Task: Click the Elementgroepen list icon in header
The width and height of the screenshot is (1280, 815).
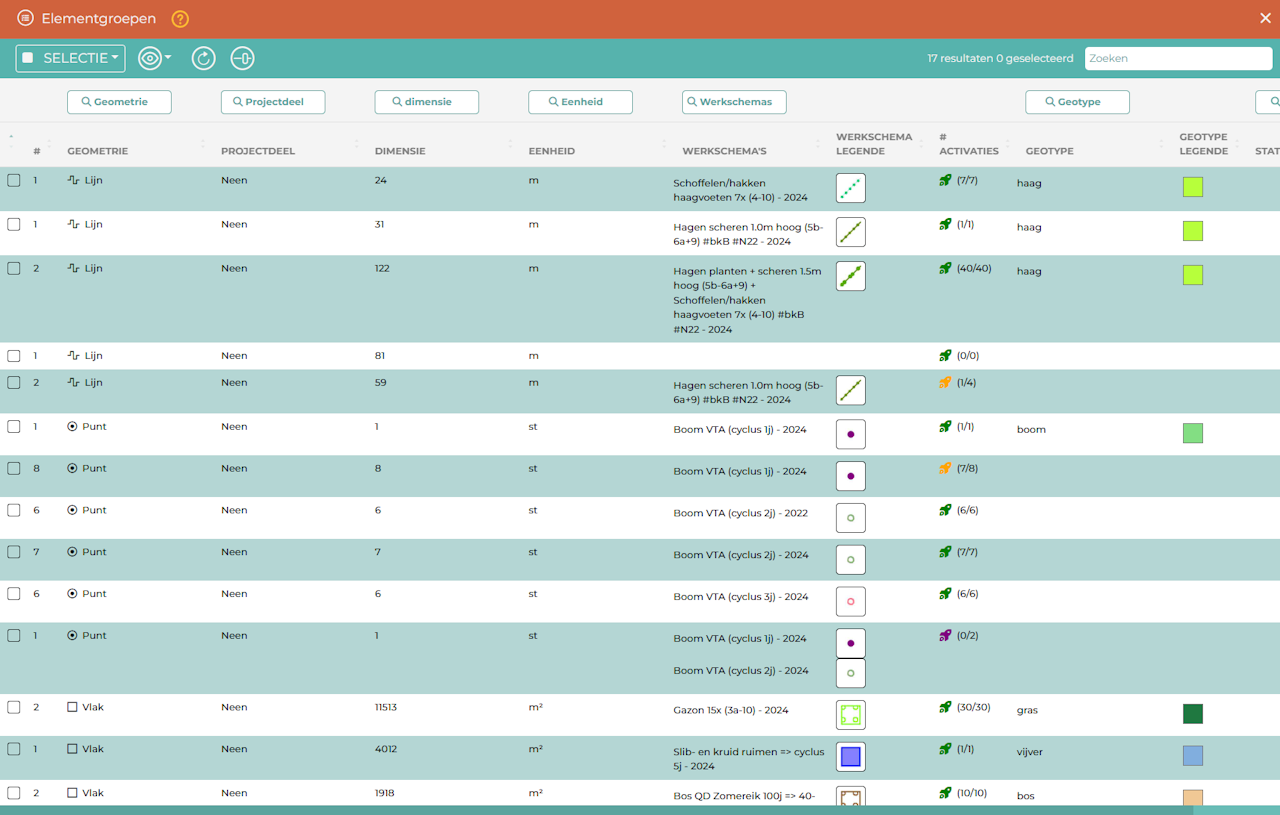Action: (x=25, y=19)
